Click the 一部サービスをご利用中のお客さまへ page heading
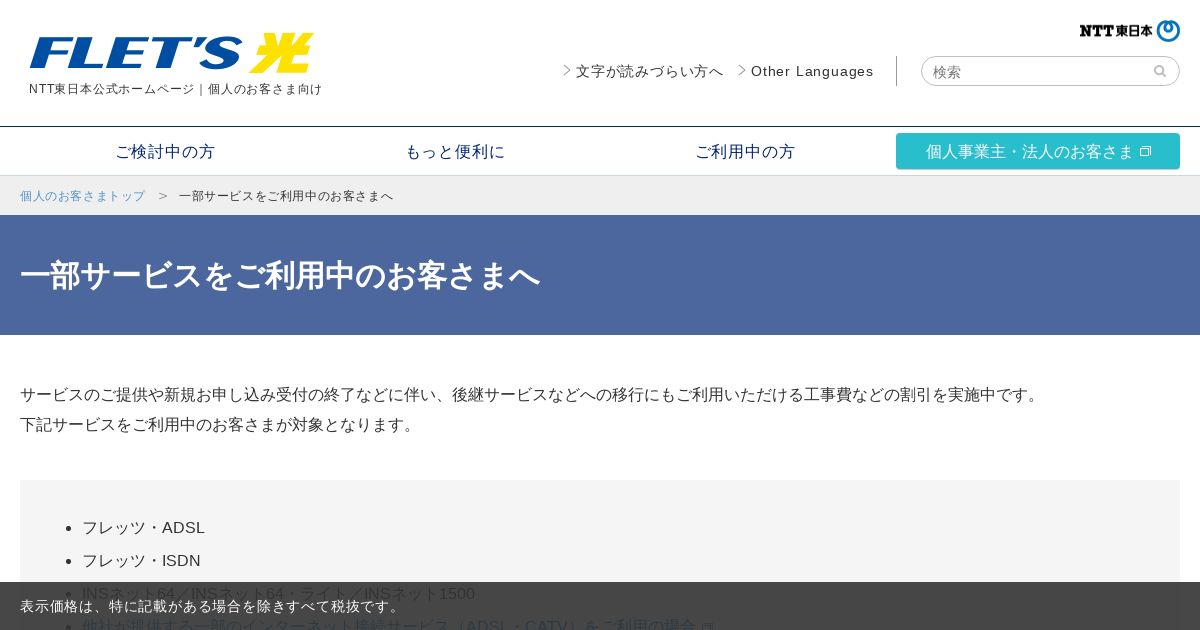Screen dimensions: 1200x630 click(280, 275)
